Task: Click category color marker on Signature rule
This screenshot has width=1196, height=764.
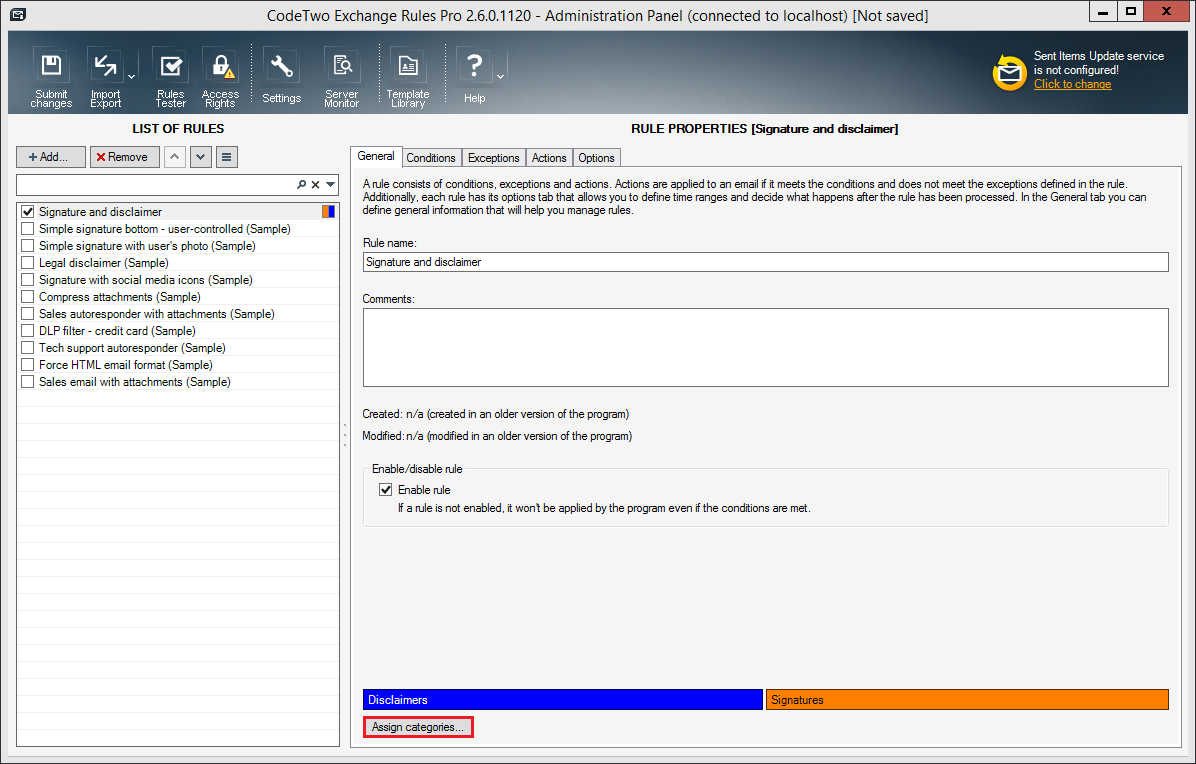Action: [329, 211]
